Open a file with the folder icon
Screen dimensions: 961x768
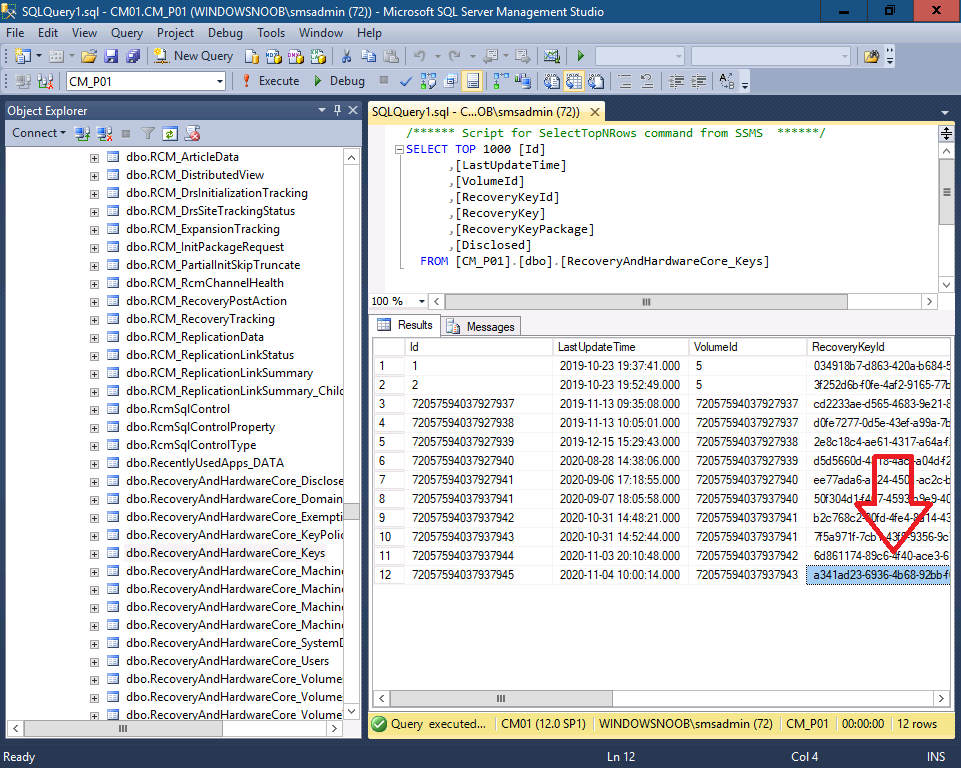89,56
